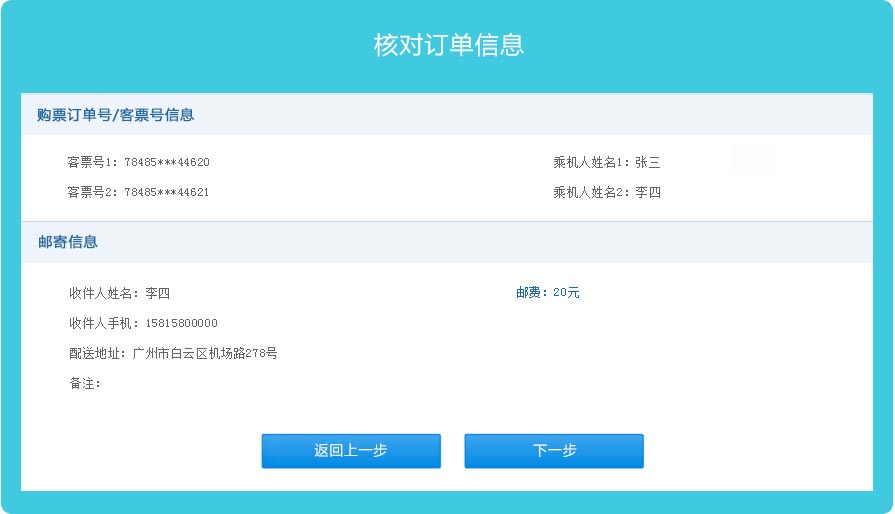
Task: Click the 客票号1 label
Action: click(x=92, y=162)
